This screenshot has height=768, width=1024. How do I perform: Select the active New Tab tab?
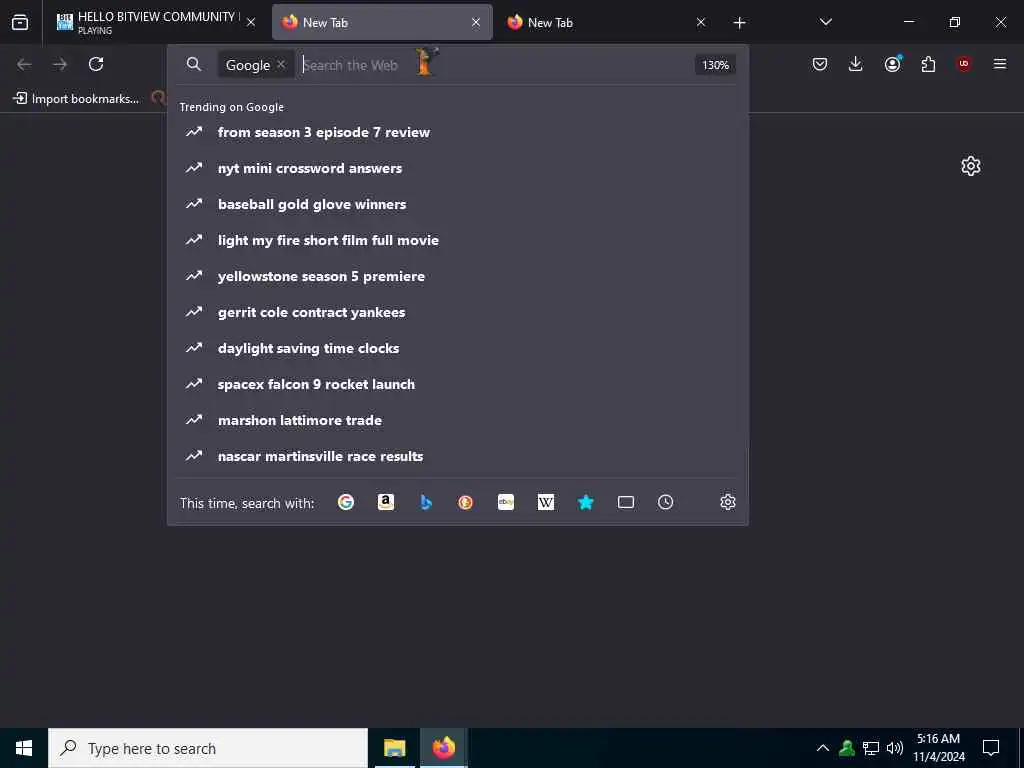[x=382, y=22]
